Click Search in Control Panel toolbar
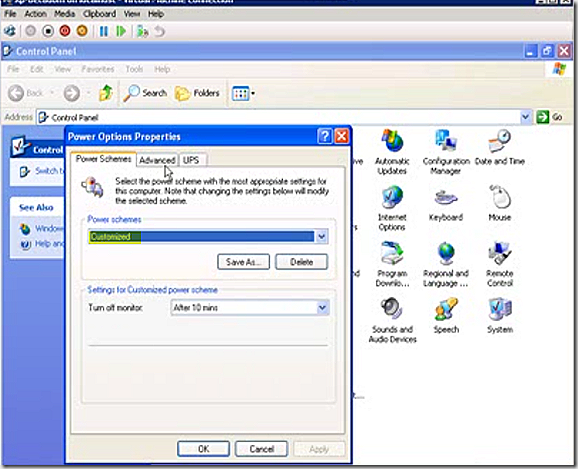The height and width of the screenshot is (469, 578). click(x=145, y=93)
